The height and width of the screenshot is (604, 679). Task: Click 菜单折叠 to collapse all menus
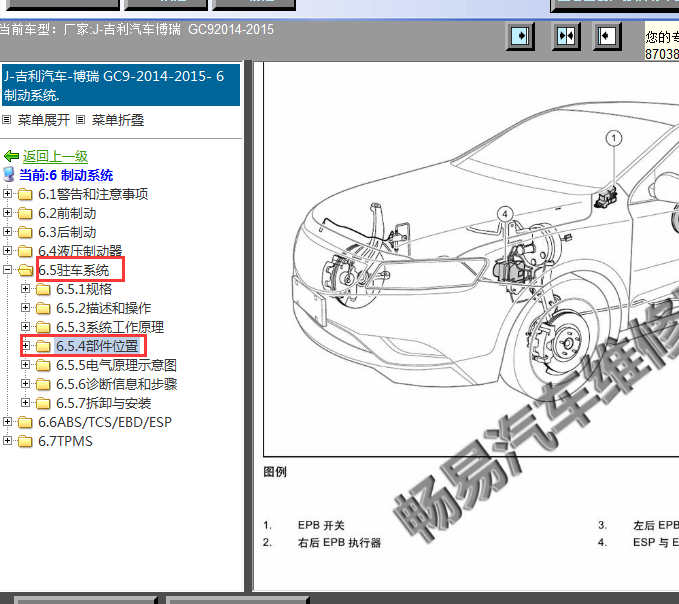[x=117, y=120]
